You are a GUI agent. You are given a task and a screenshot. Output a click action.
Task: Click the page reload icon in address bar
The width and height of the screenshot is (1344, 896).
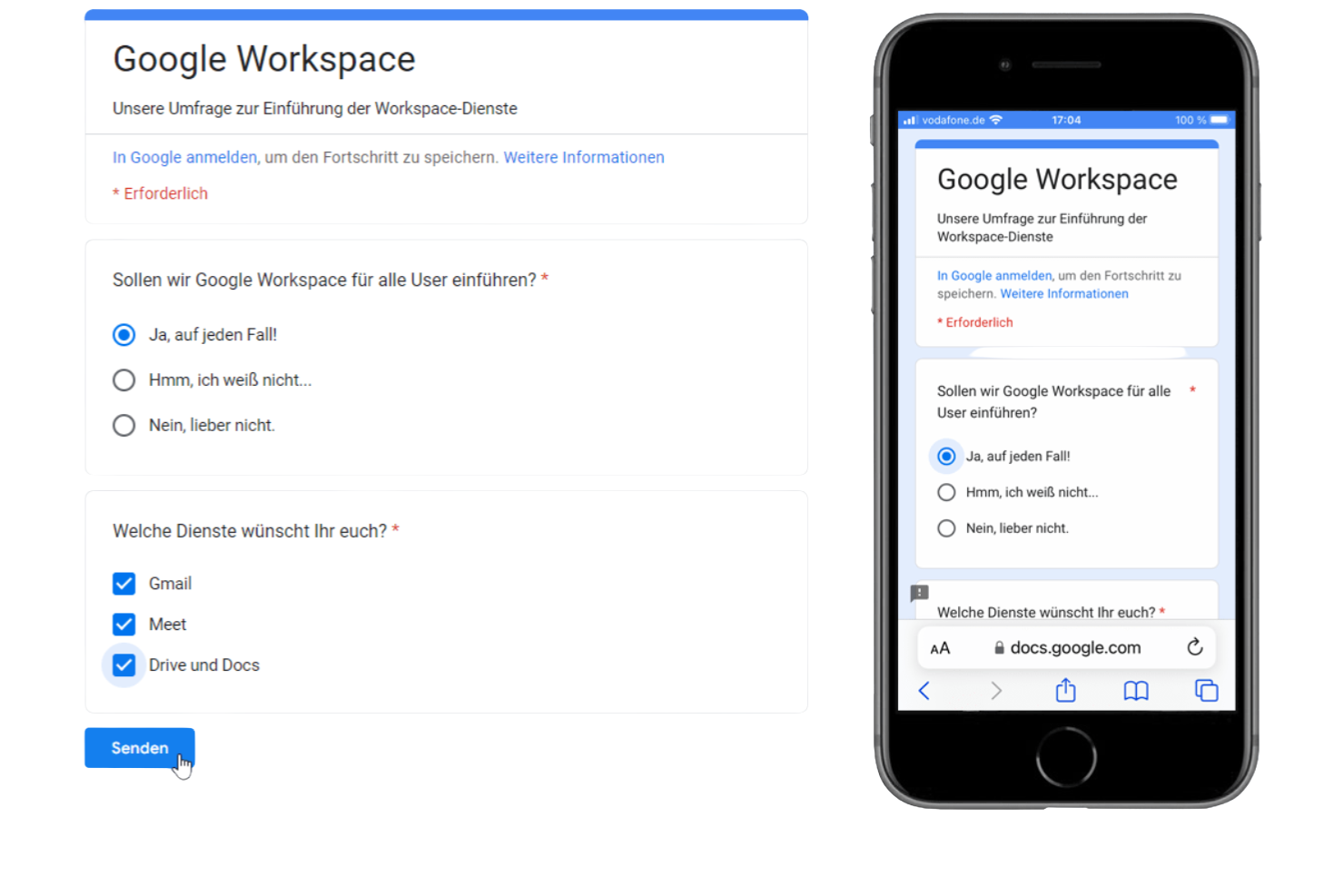tap(1195, 647)
